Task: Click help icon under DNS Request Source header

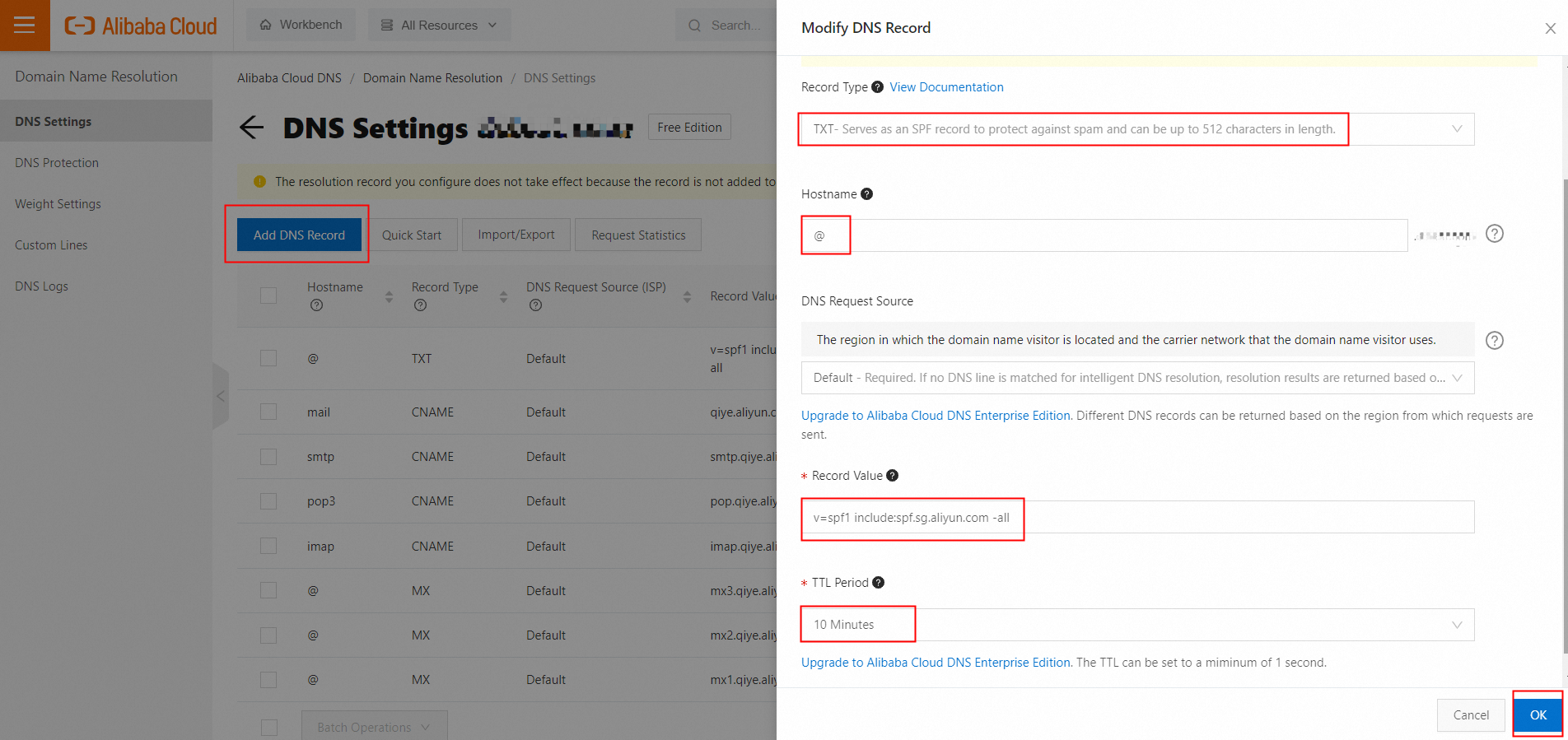Action: [535, 305]
